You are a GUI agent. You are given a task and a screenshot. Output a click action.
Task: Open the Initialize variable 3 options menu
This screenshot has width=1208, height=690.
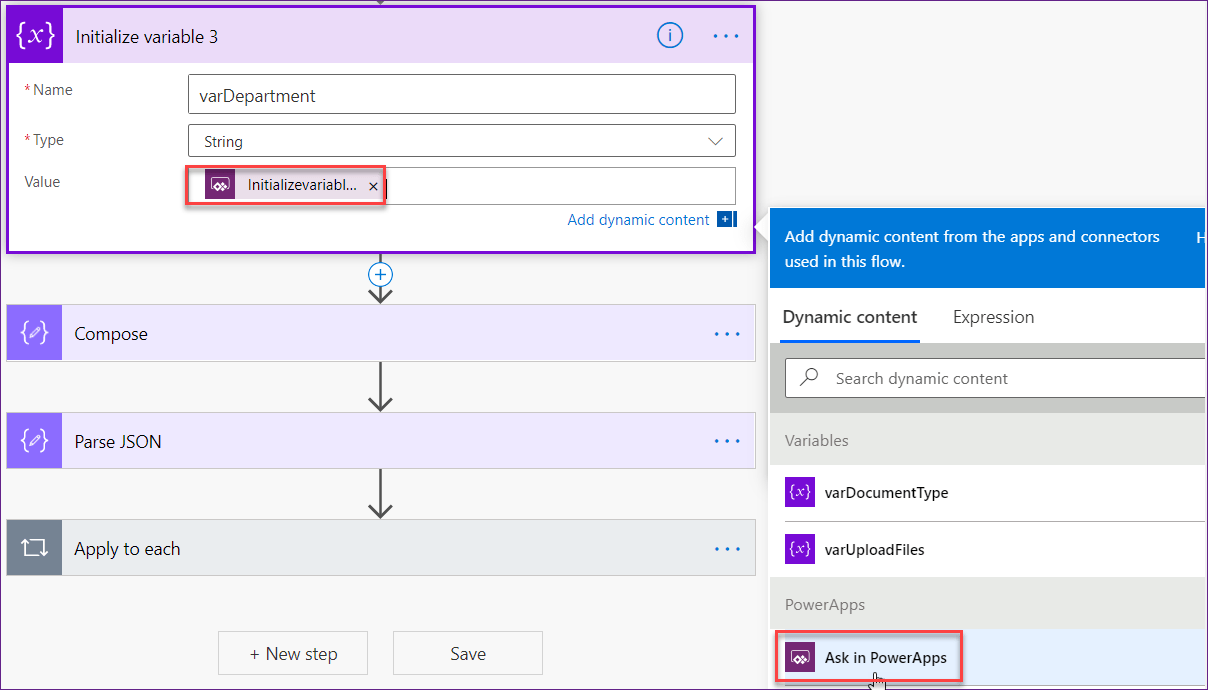point(726,35)
